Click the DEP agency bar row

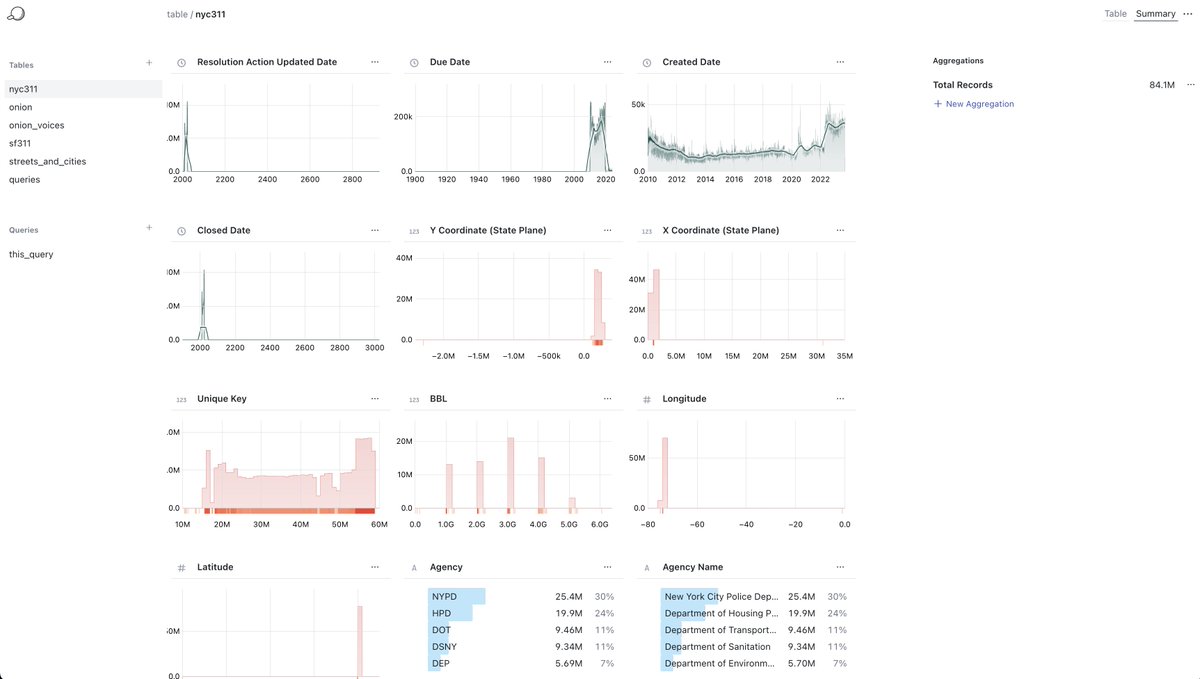point(520,663)
